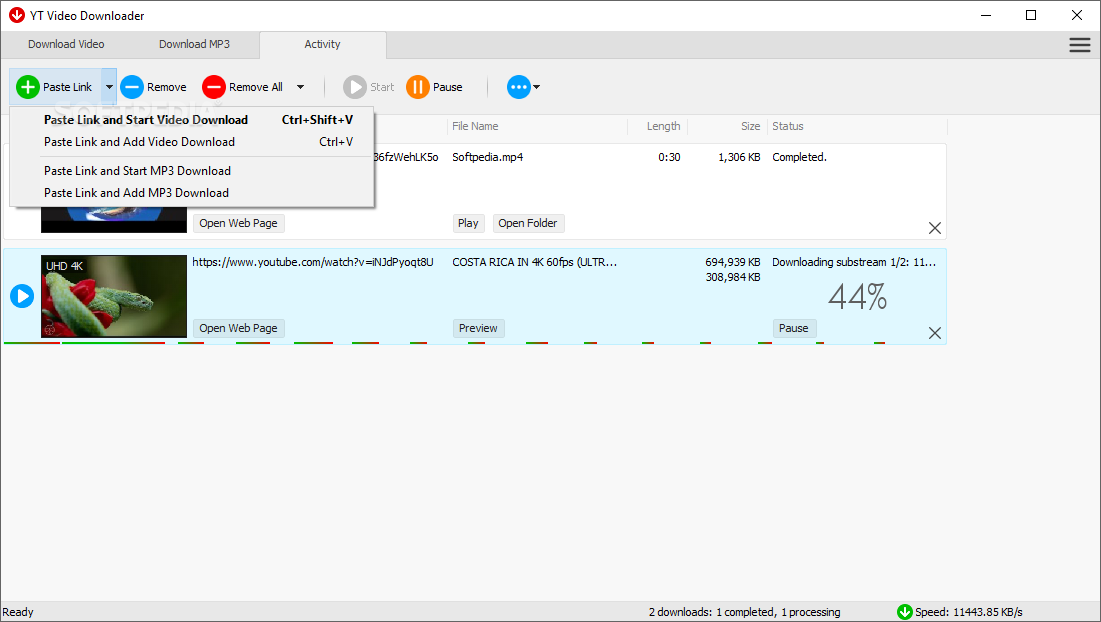Open the blue three-dots more options icon
This screenshot has width=1101, height=622.
click(519, 87)
